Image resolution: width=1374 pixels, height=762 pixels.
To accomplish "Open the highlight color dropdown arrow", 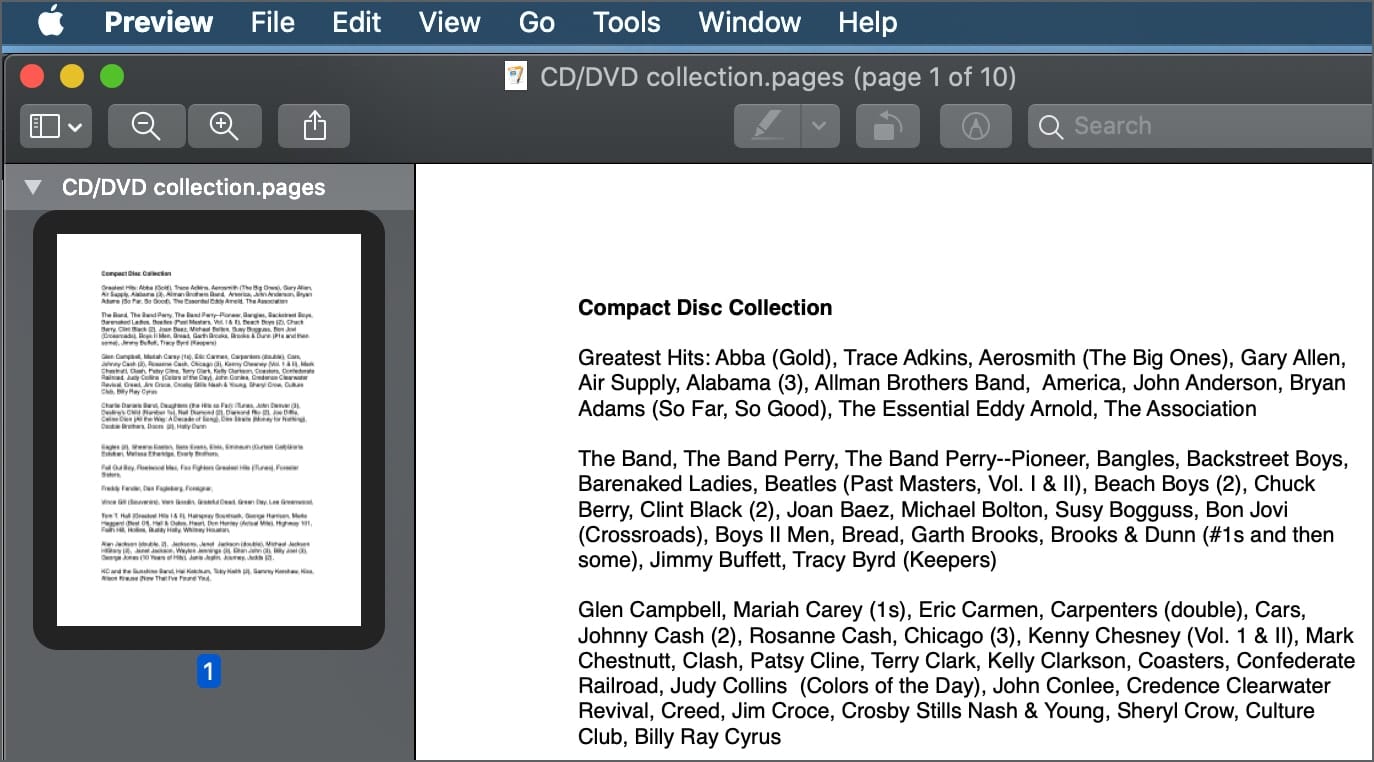I will 819,126.
